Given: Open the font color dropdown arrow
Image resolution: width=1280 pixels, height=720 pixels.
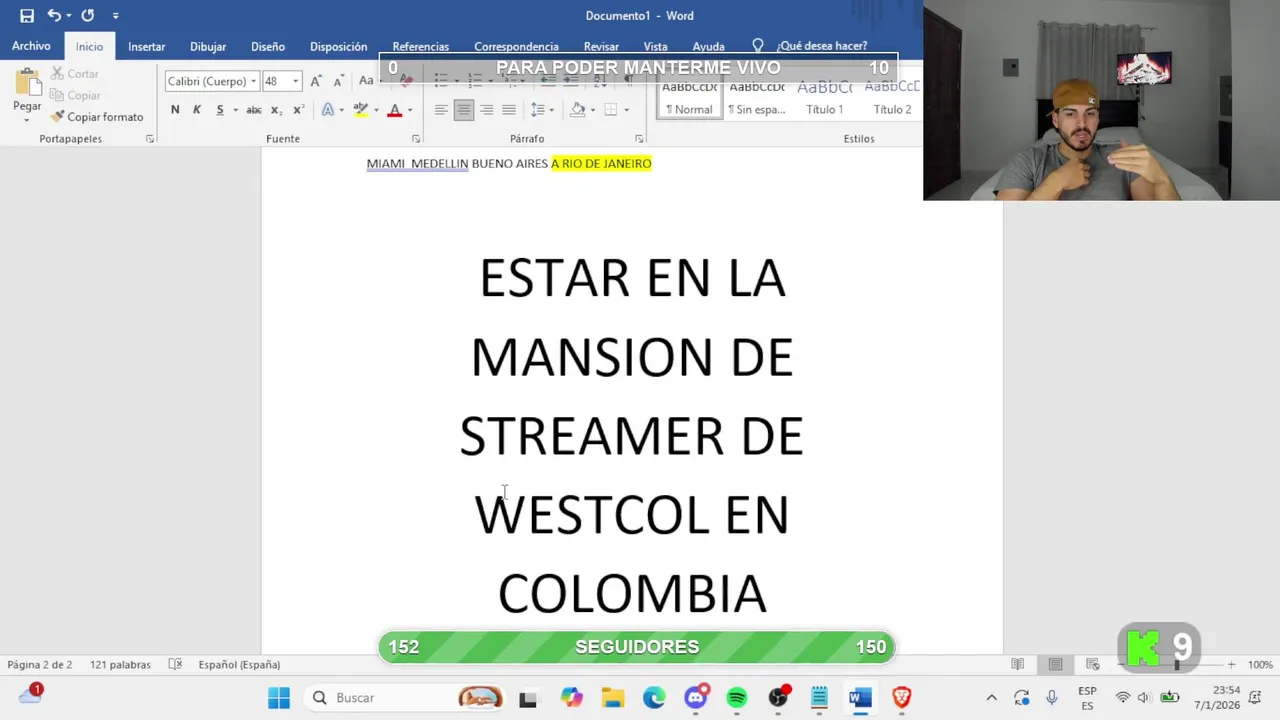Looking at the screenshot, I should coord(409,110).
